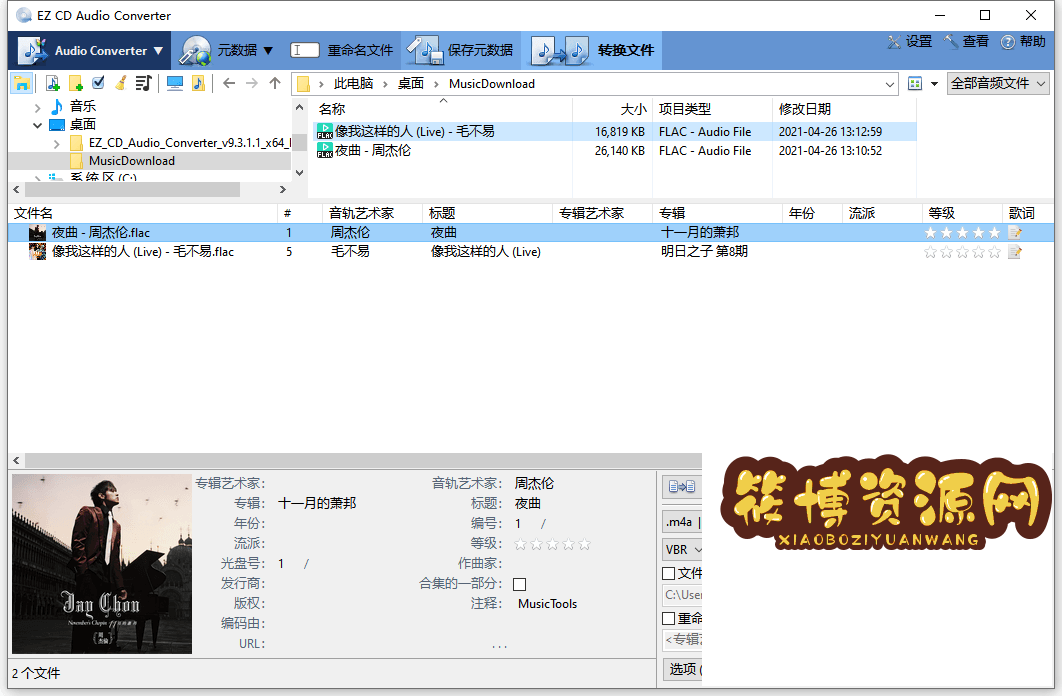Sort list by 专辑 column header
The width and height of the screenshot is (1062, 696).
(717, 213)
